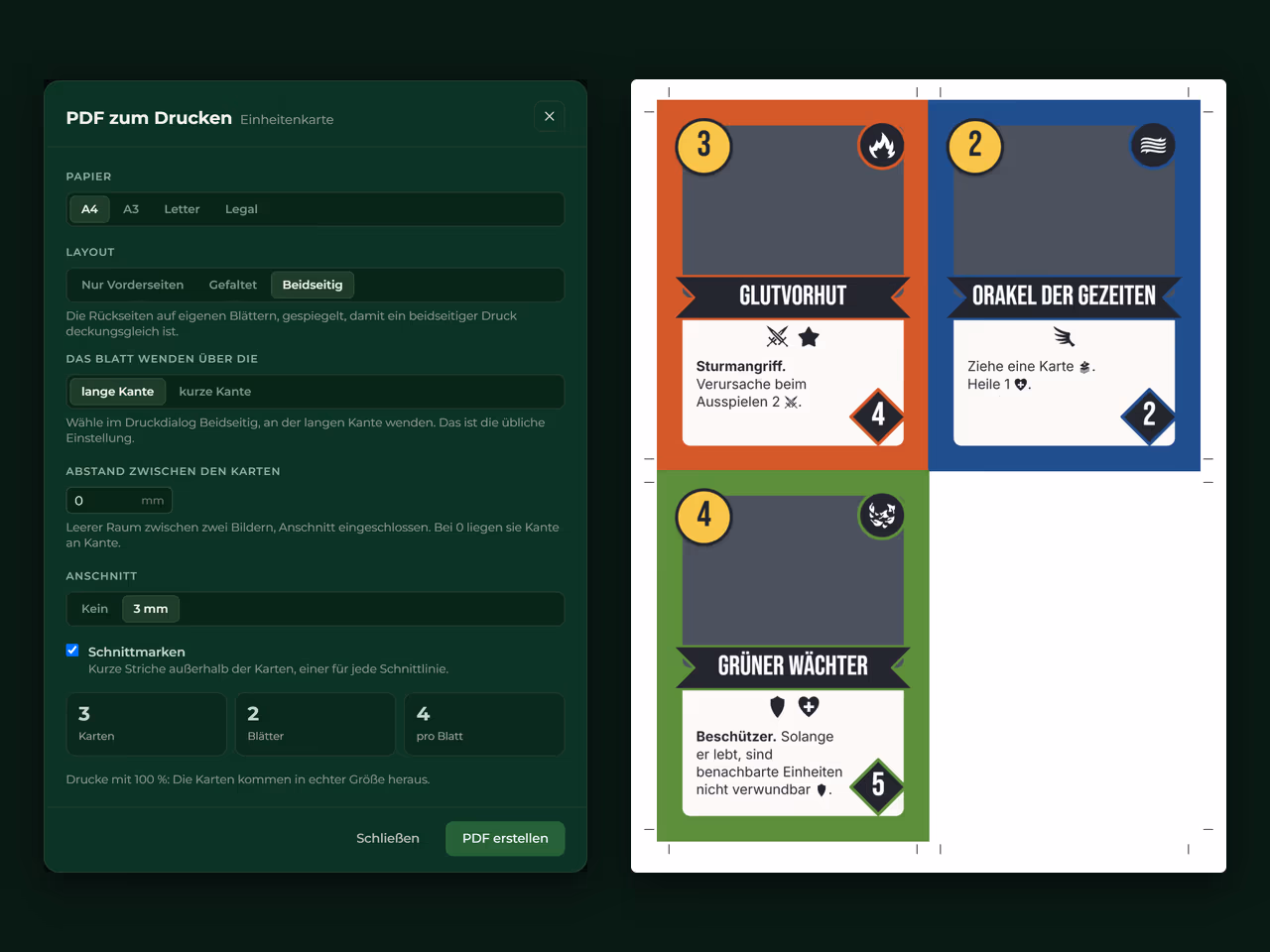Image resolution: width=1270 pixels, height=952 pixels.
Task: Click the 2 Blätter summary tile
Action: pyautogui.click(x=316, y=724)
